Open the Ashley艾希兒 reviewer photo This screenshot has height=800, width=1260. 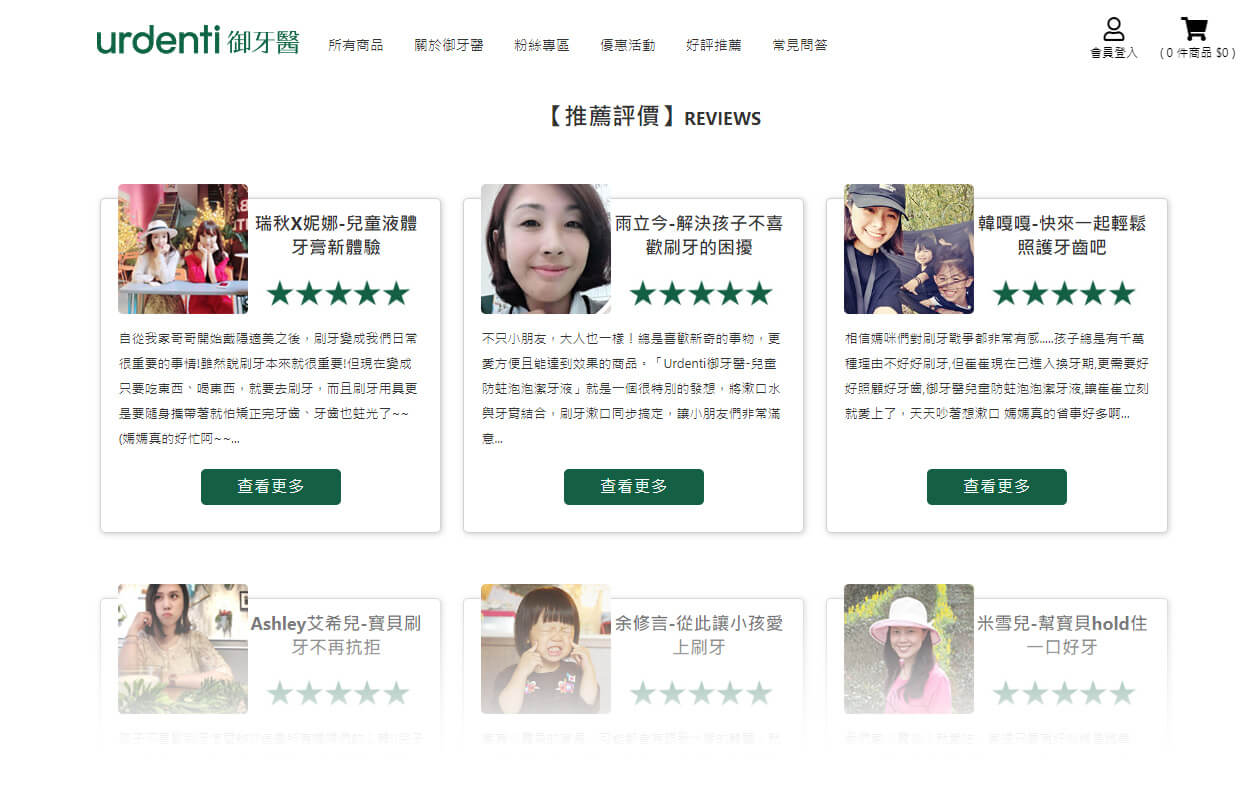183,649
